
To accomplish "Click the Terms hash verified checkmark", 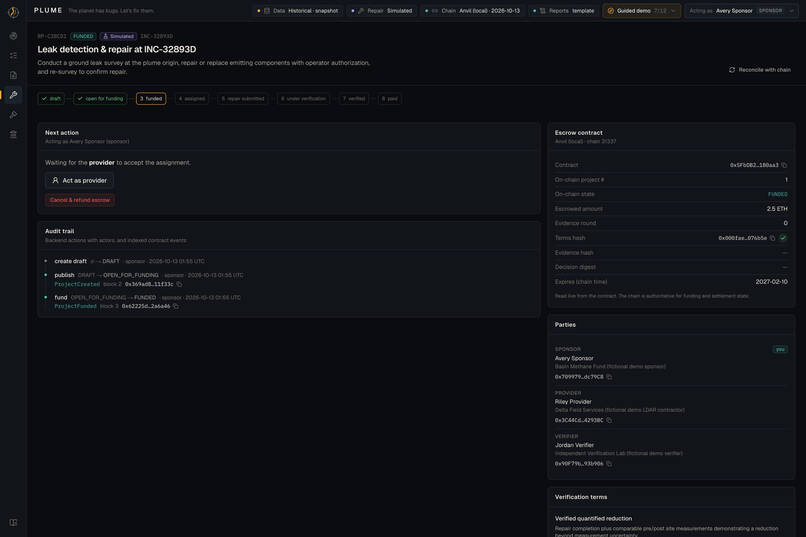I will [783, 238].
